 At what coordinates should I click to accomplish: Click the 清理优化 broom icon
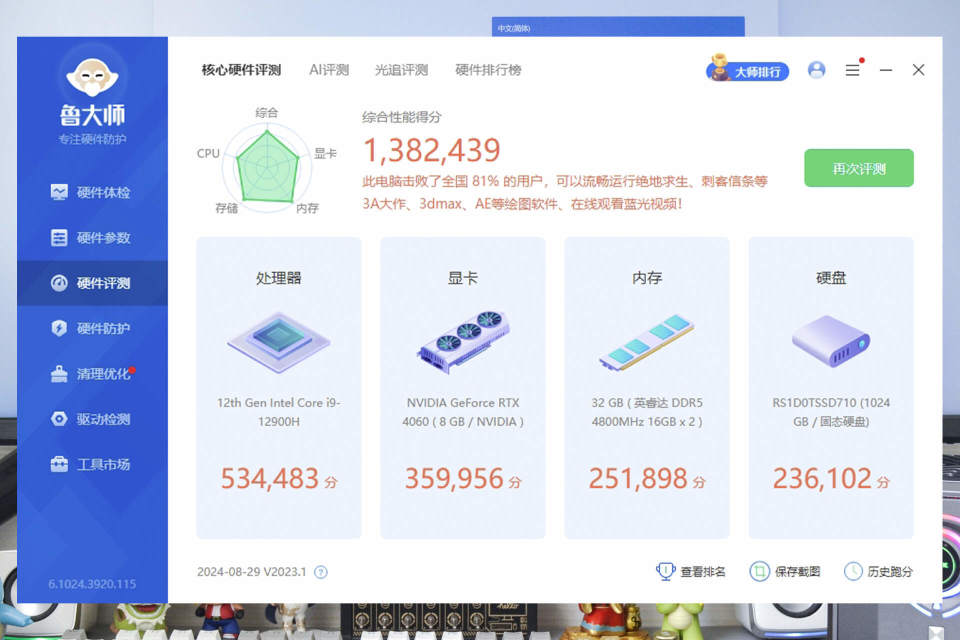(59, 374)
